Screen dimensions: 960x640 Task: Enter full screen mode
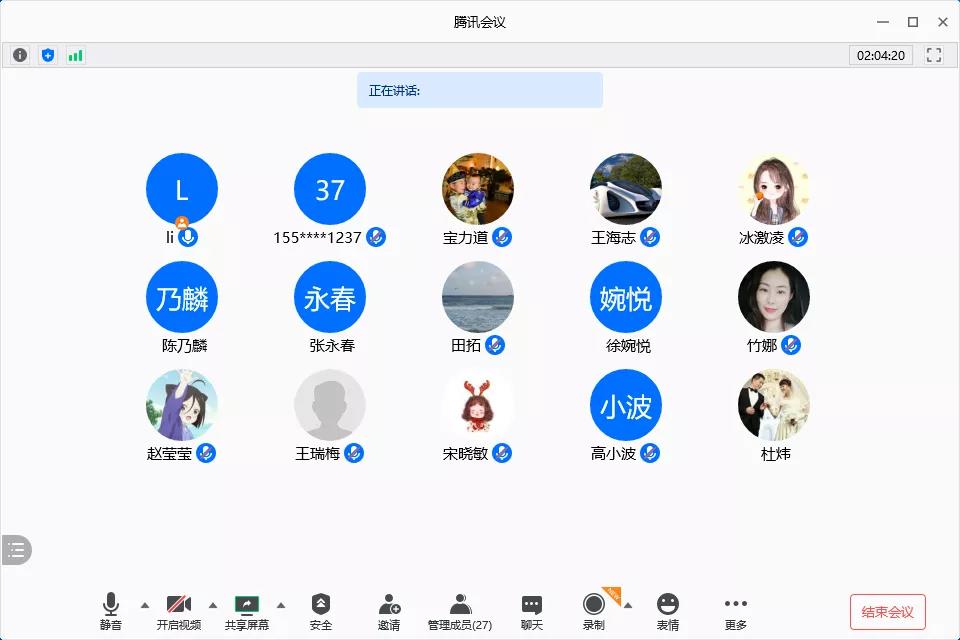tap(934, 55)
